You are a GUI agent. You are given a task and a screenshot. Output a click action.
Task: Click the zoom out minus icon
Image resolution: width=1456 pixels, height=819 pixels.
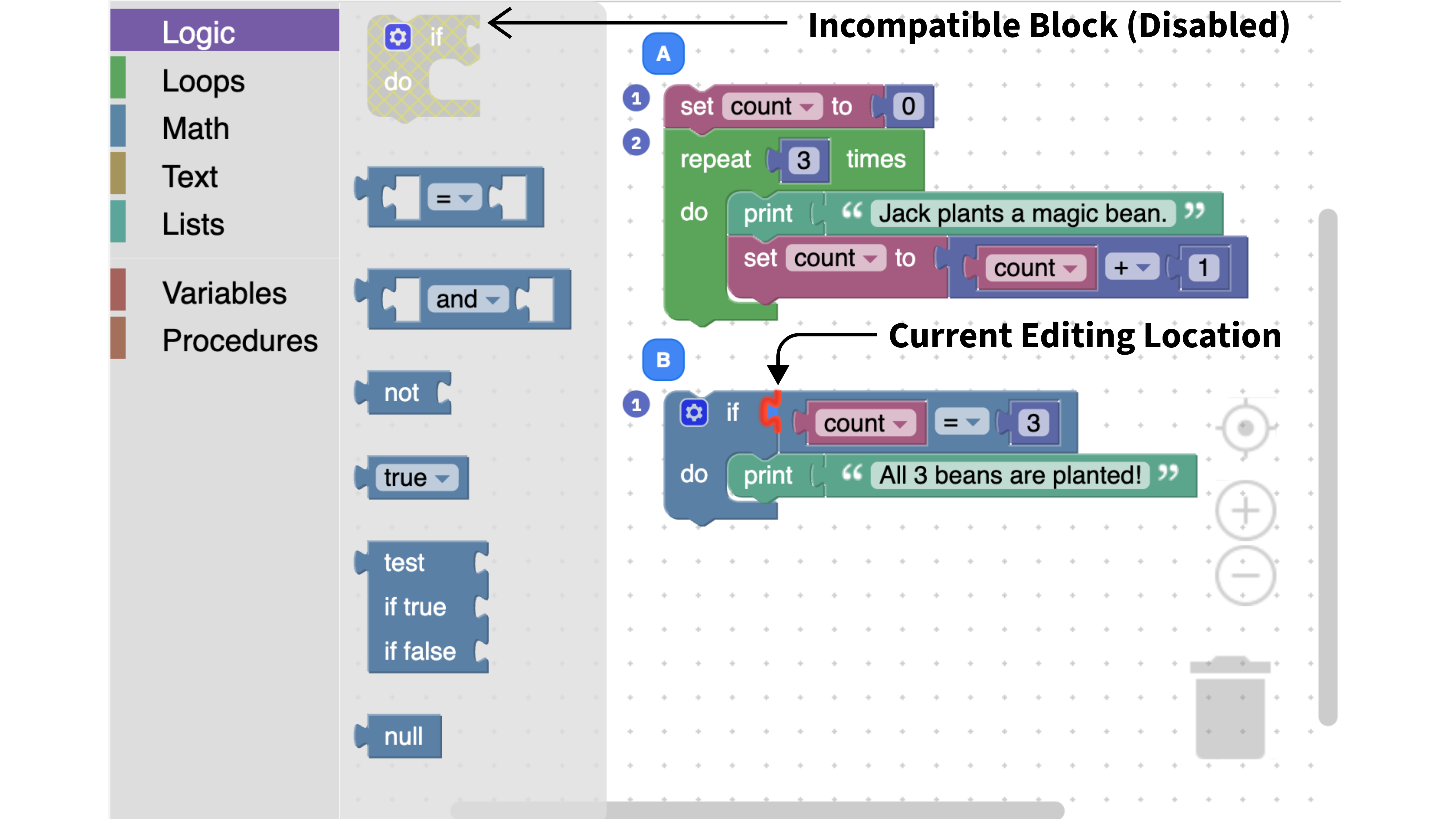[1245, 575]
